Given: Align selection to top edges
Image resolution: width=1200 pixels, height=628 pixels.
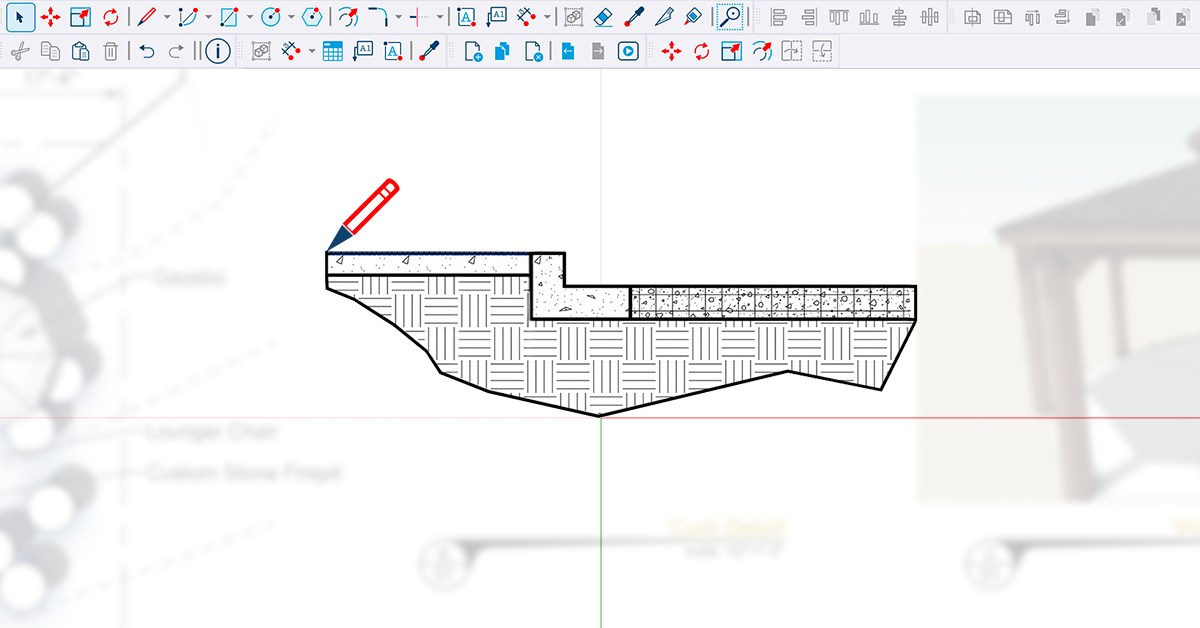Looking at the screenshot, I should tap(838, 17).
